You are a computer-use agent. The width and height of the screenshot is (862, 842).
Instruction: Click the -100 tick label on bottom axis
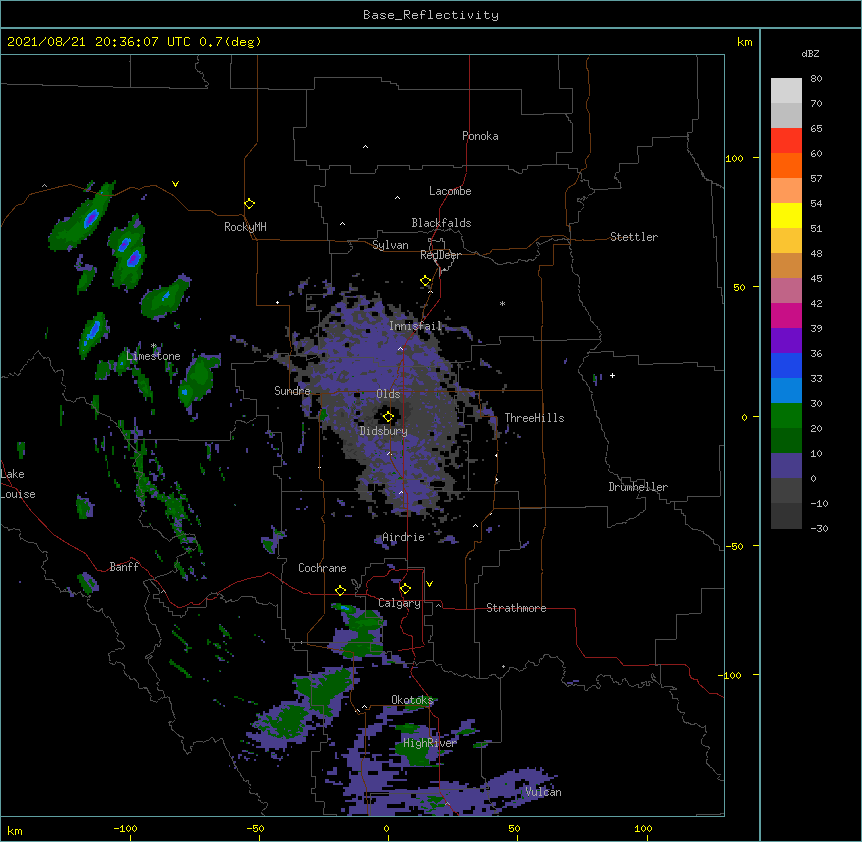pos(125,828)
